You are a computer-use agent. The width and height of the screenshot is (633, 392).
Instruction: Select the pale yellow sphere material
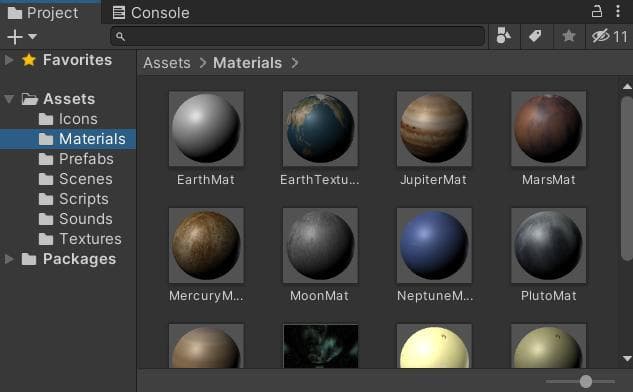click(434, 346)
